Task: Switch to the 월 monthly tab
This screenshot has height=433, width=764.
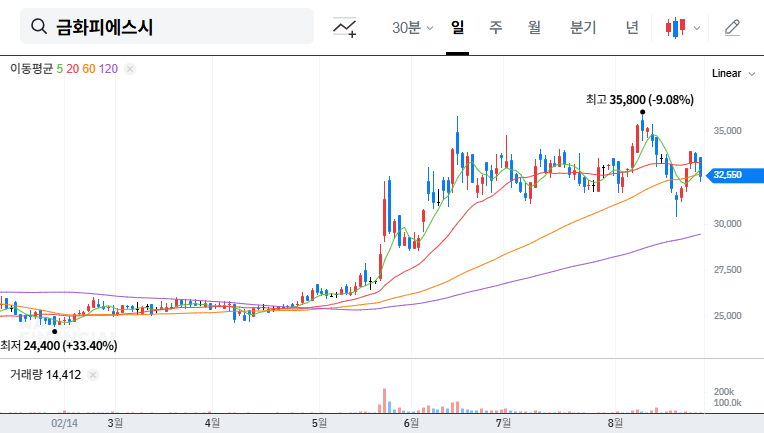Action: tap(535, 27)
